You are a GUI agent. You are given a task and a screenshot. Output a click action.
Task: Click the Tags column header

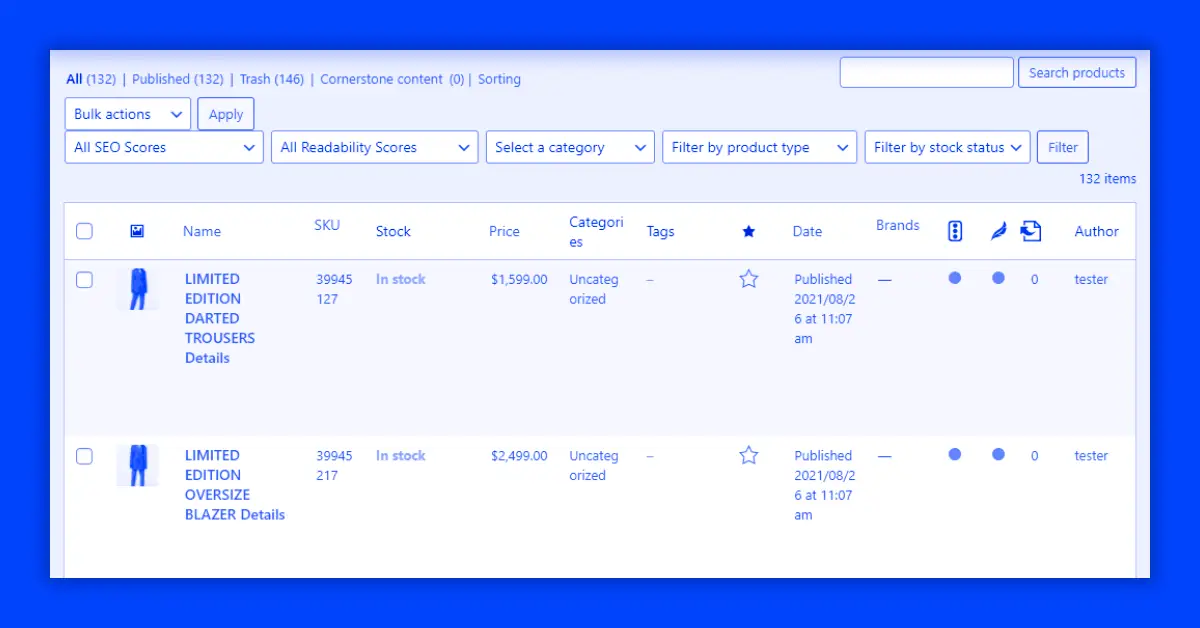[x=660, y=231]
